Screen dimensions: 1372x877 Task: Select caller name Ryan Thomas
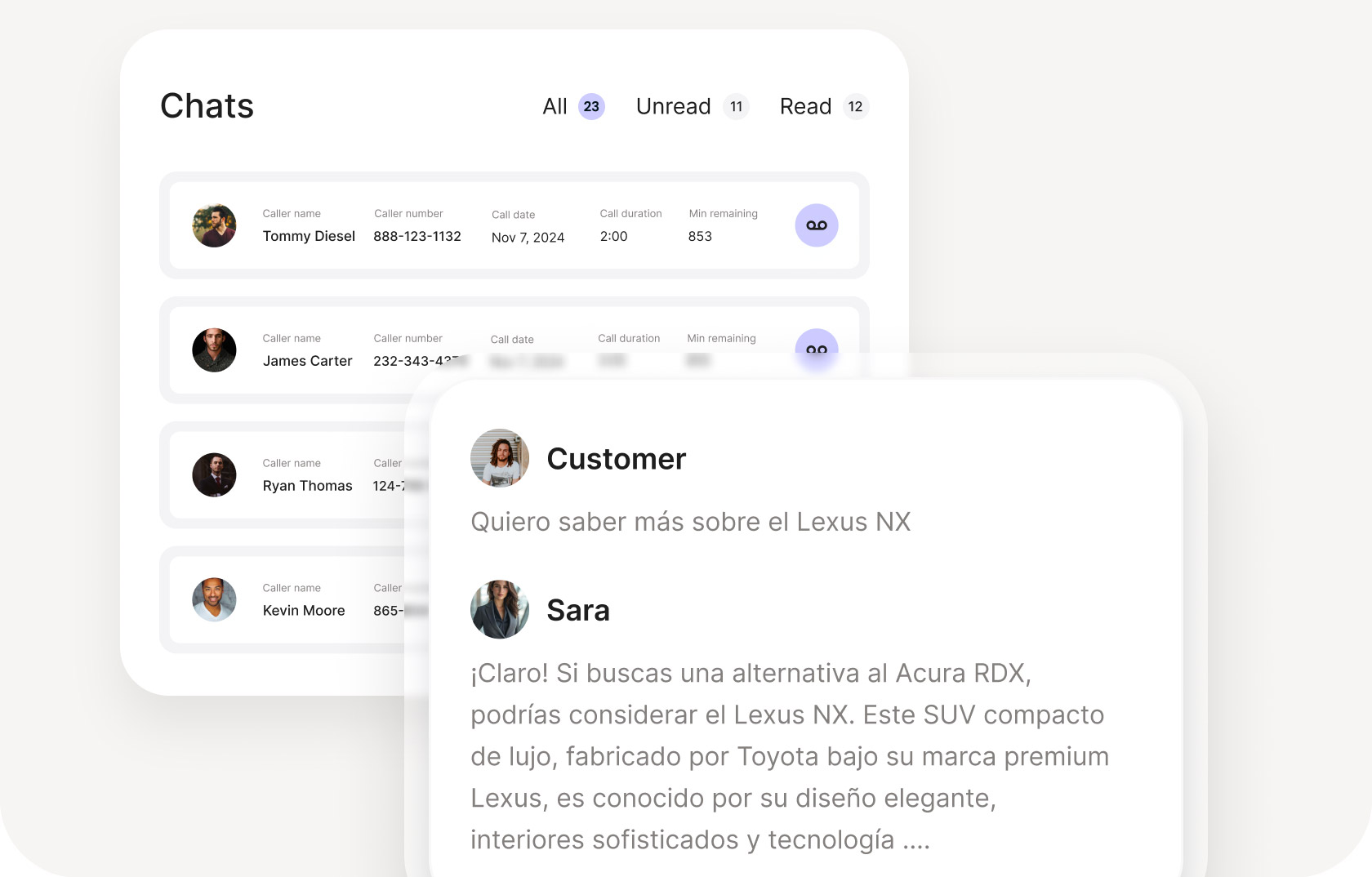pos(307,486)
